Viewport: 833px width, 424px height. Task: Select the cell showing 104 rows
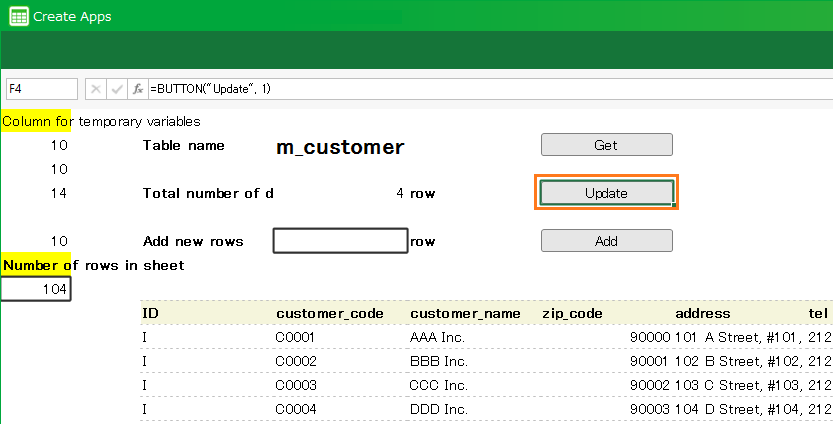[x=36, y=289]
